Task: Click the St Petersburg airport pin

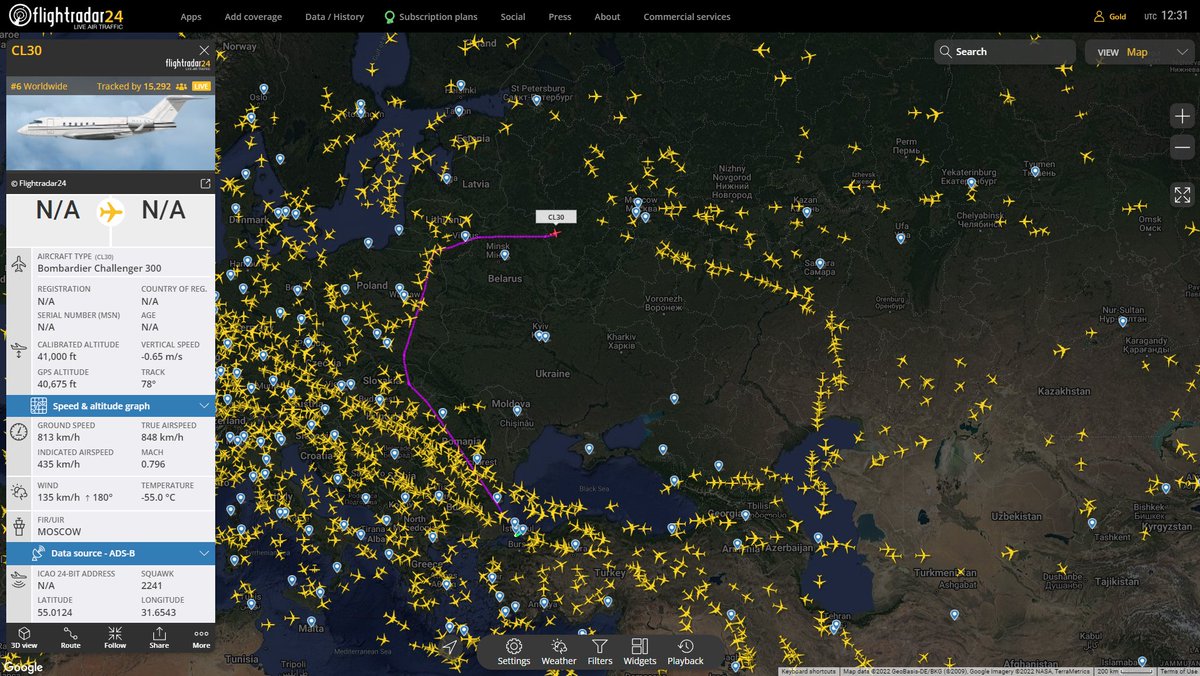Action: click(537, 100)
